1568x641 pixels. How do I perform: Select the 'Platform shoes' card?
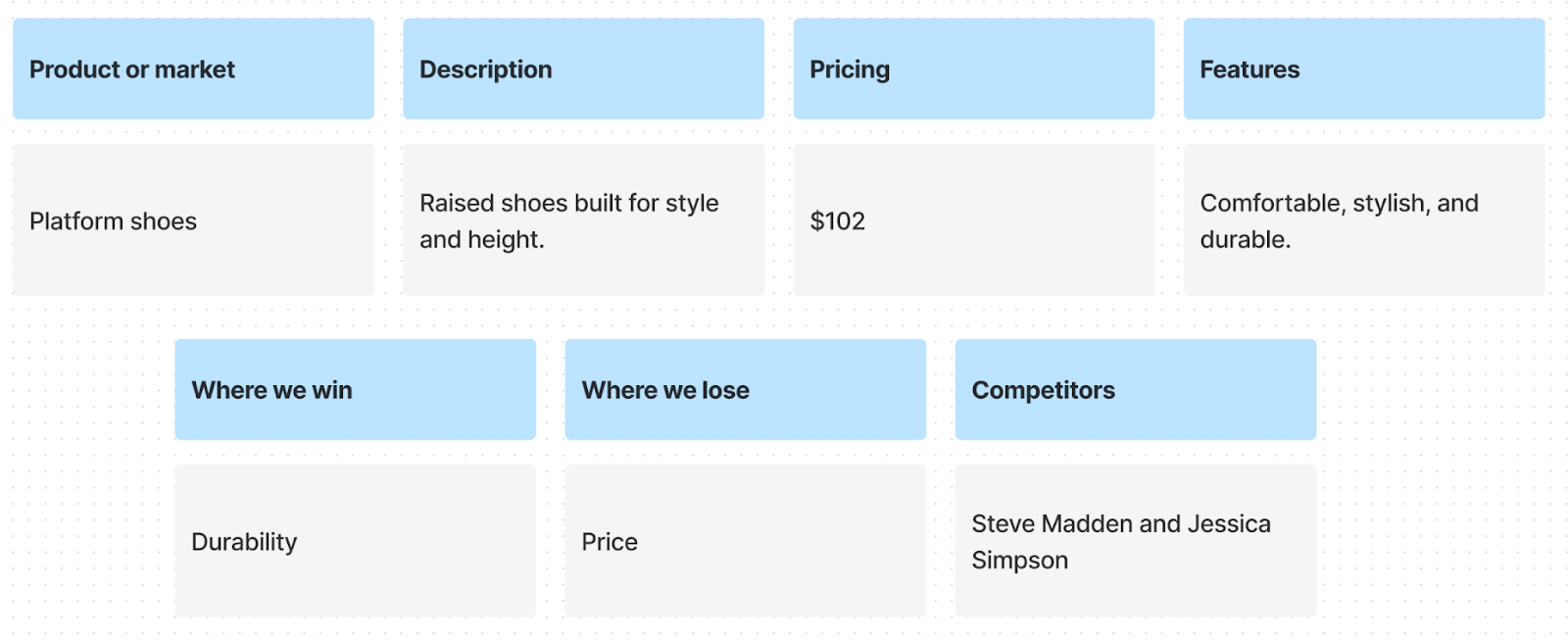[193, 221]
